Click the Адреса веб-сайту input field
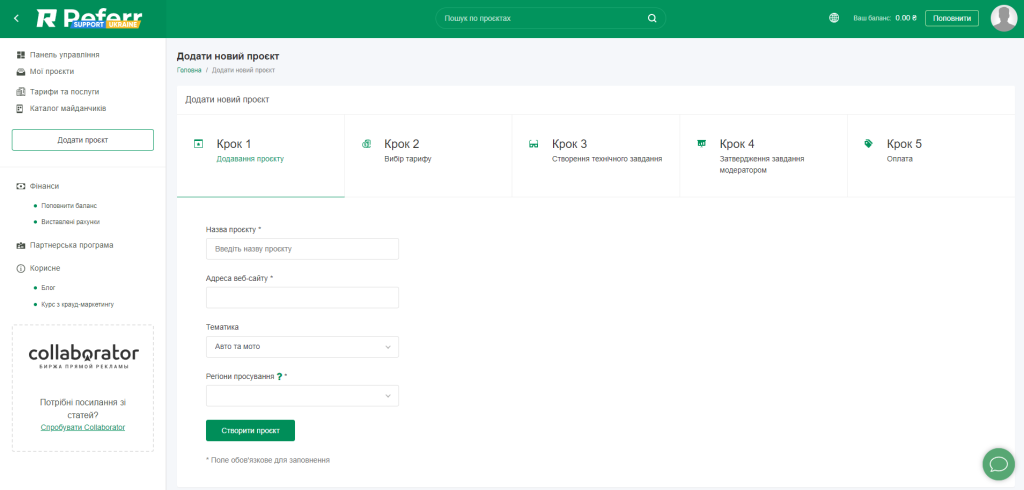The image size is (1024, 490). (x=302, y=298)
